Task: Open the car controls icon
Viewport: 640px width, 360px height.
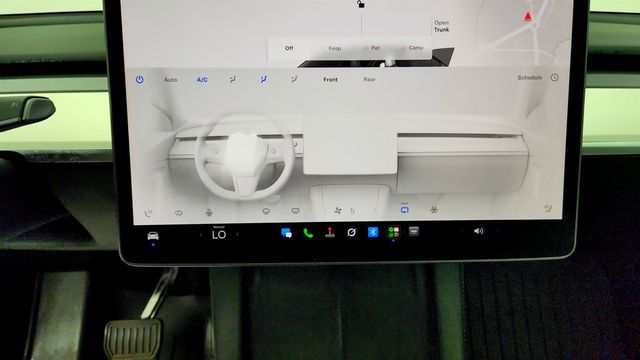Action: [153, 236]
